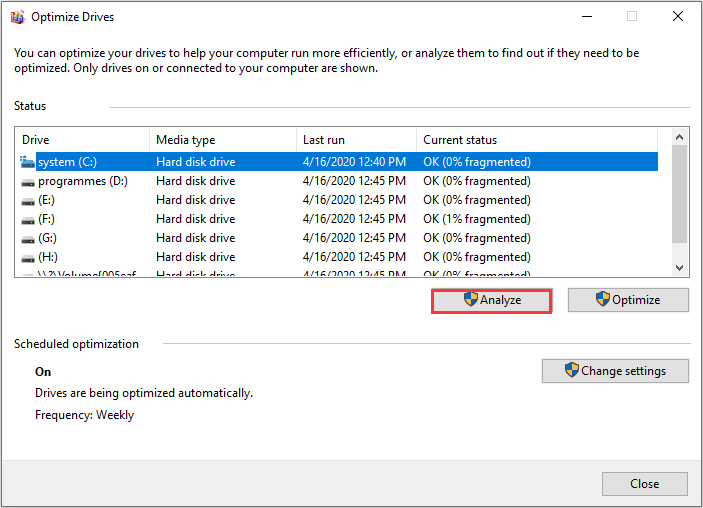Click the last run time for (E:)

coord(354,200)
